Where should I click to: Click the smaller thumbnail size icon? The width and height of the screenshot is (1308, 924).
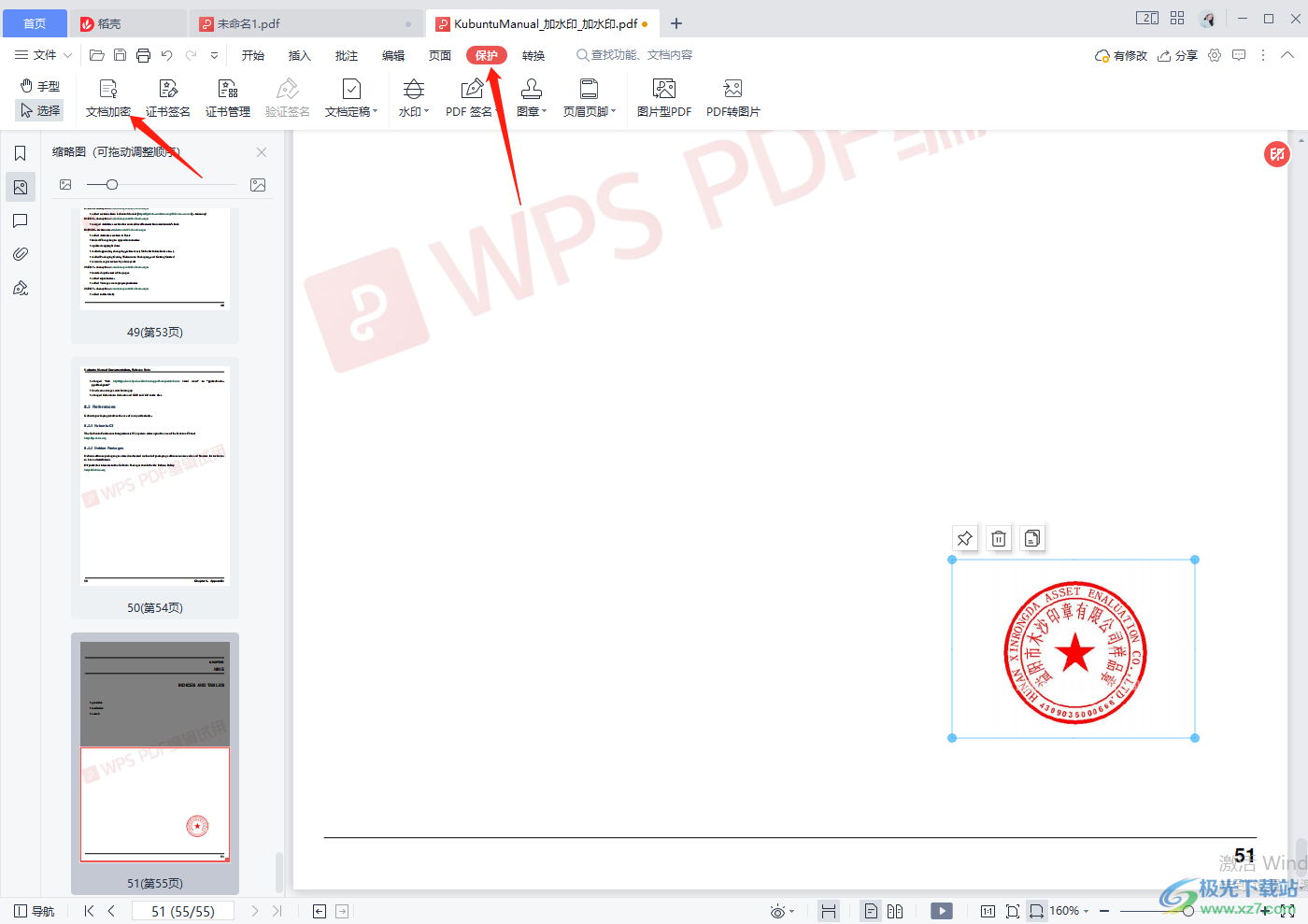[65, 185]
